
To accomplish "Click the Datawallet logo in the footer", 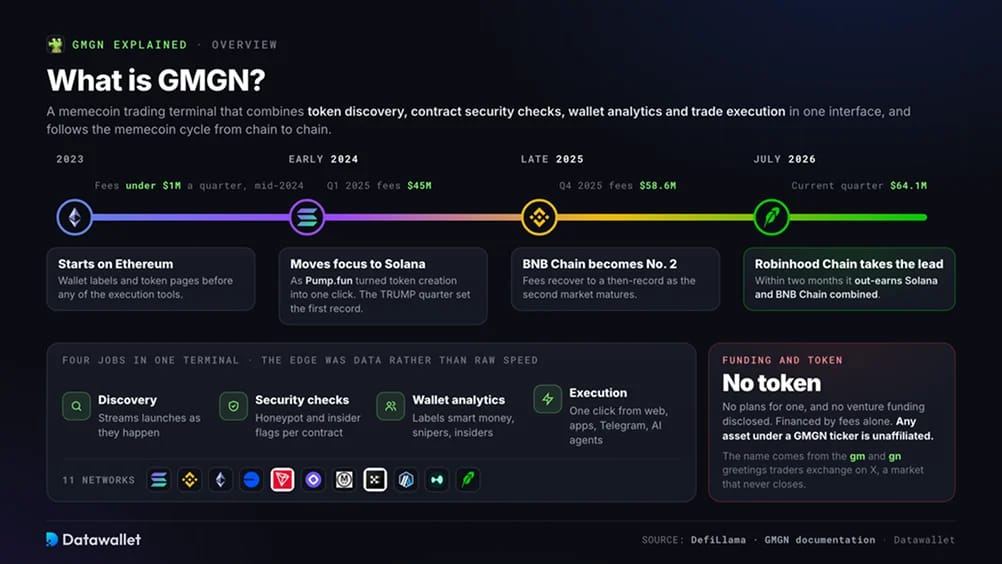I will click(x=52, y=540).
